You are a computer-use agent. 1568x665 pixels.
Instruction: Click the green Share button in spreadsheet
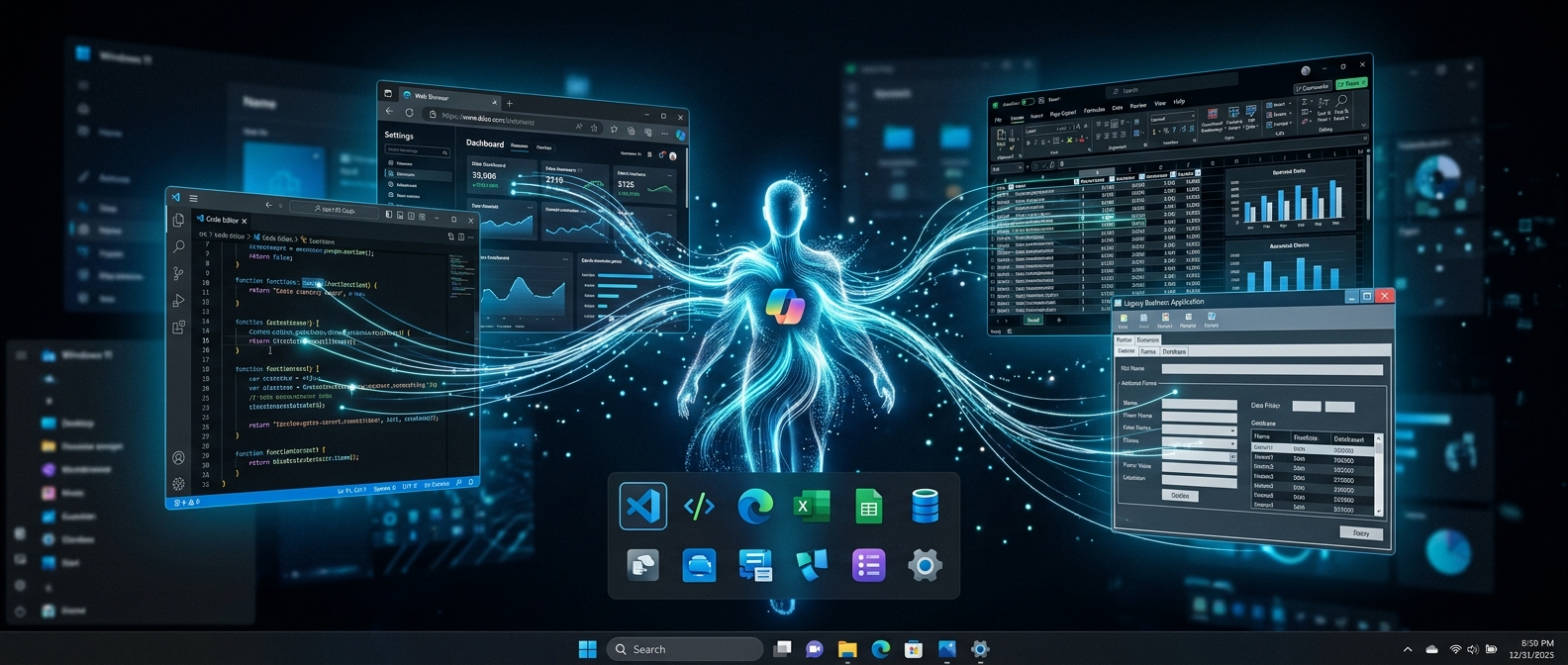tap(1350, 83)
